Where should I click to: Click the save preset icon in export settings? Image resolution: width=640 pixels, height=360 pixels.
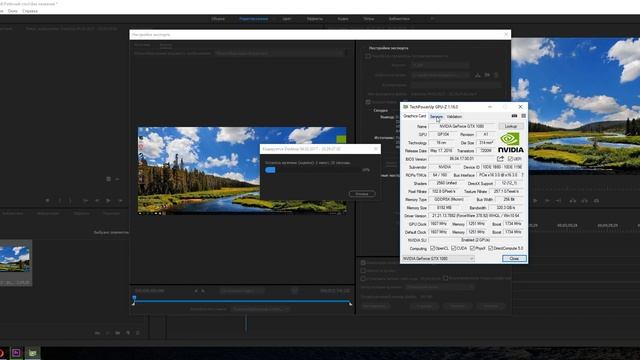(478, 75)
